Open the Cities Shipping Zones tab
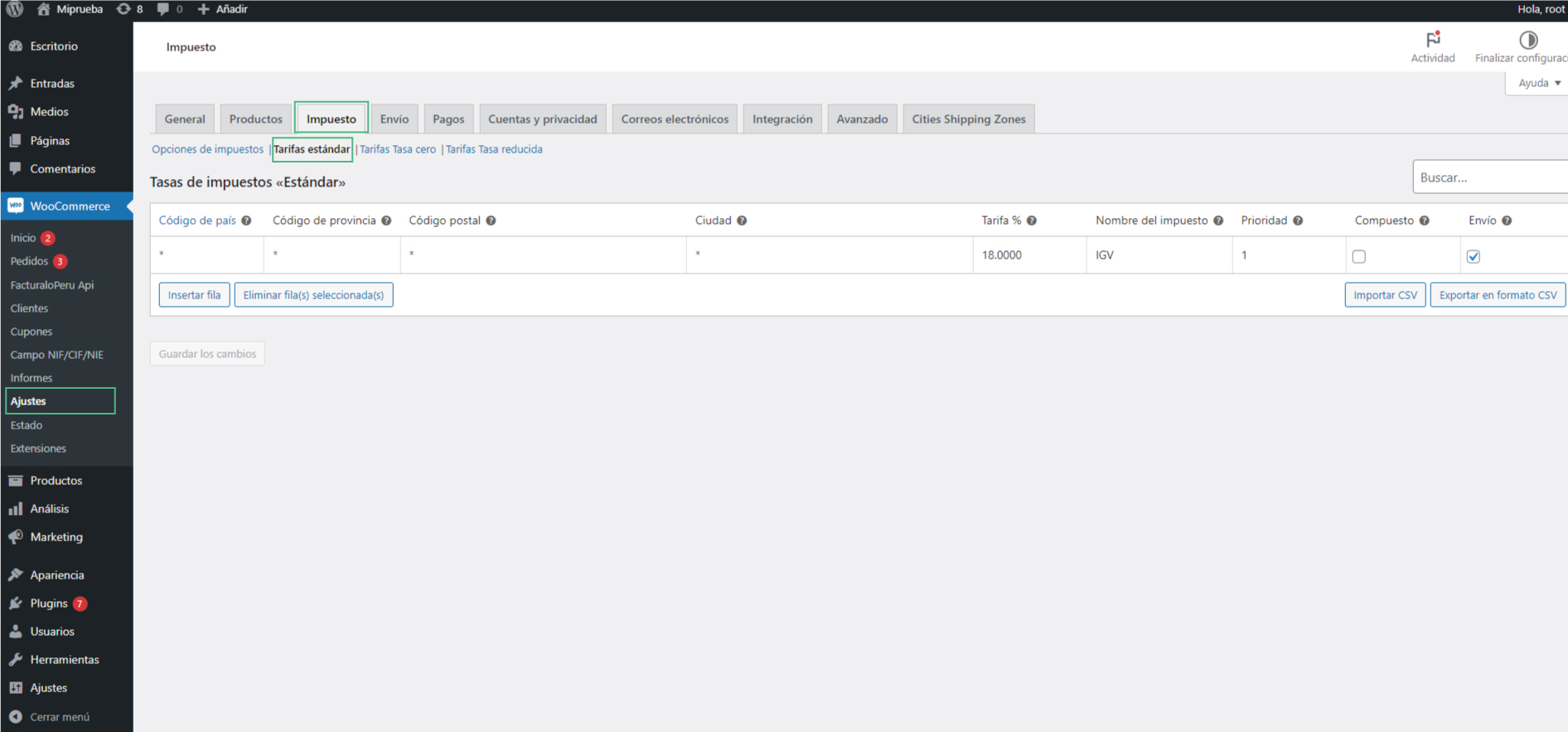Screen dimensions: 1568x732 968,119
